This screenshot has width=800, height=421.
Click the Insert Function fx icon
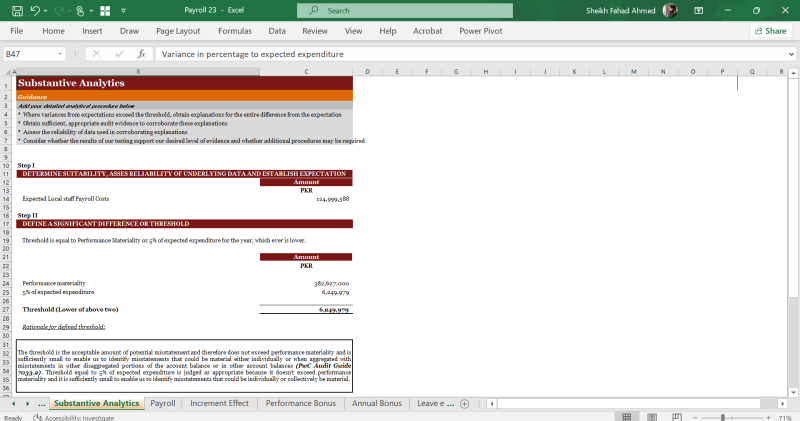141,54
